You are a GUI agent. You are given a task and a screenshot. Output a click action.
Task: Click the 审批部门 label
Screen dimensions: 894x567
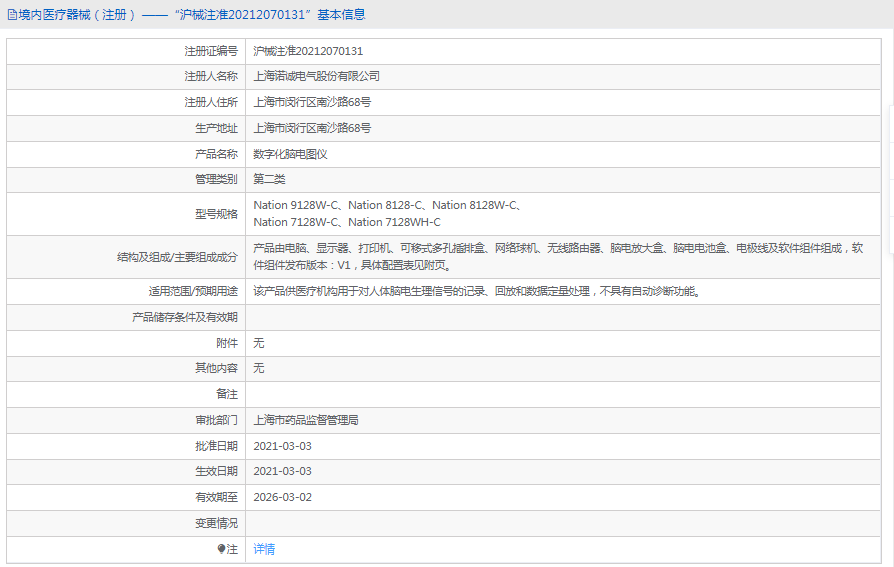pyautogui.click(x=216, y=420)
